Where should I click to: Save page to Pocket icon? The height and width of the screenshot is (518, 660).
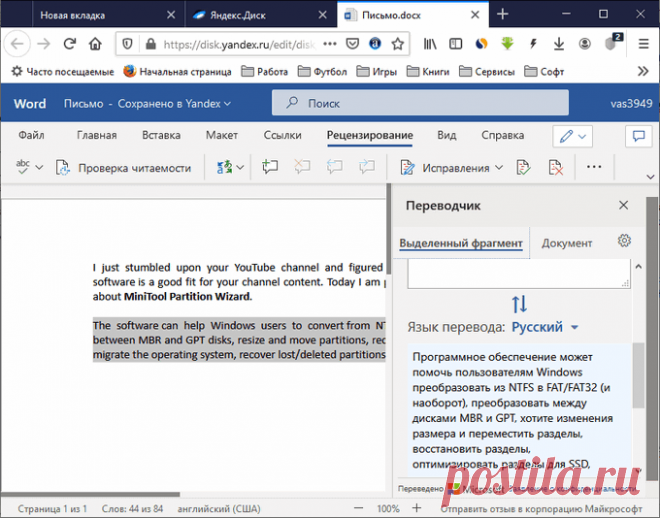pos(352,44)
